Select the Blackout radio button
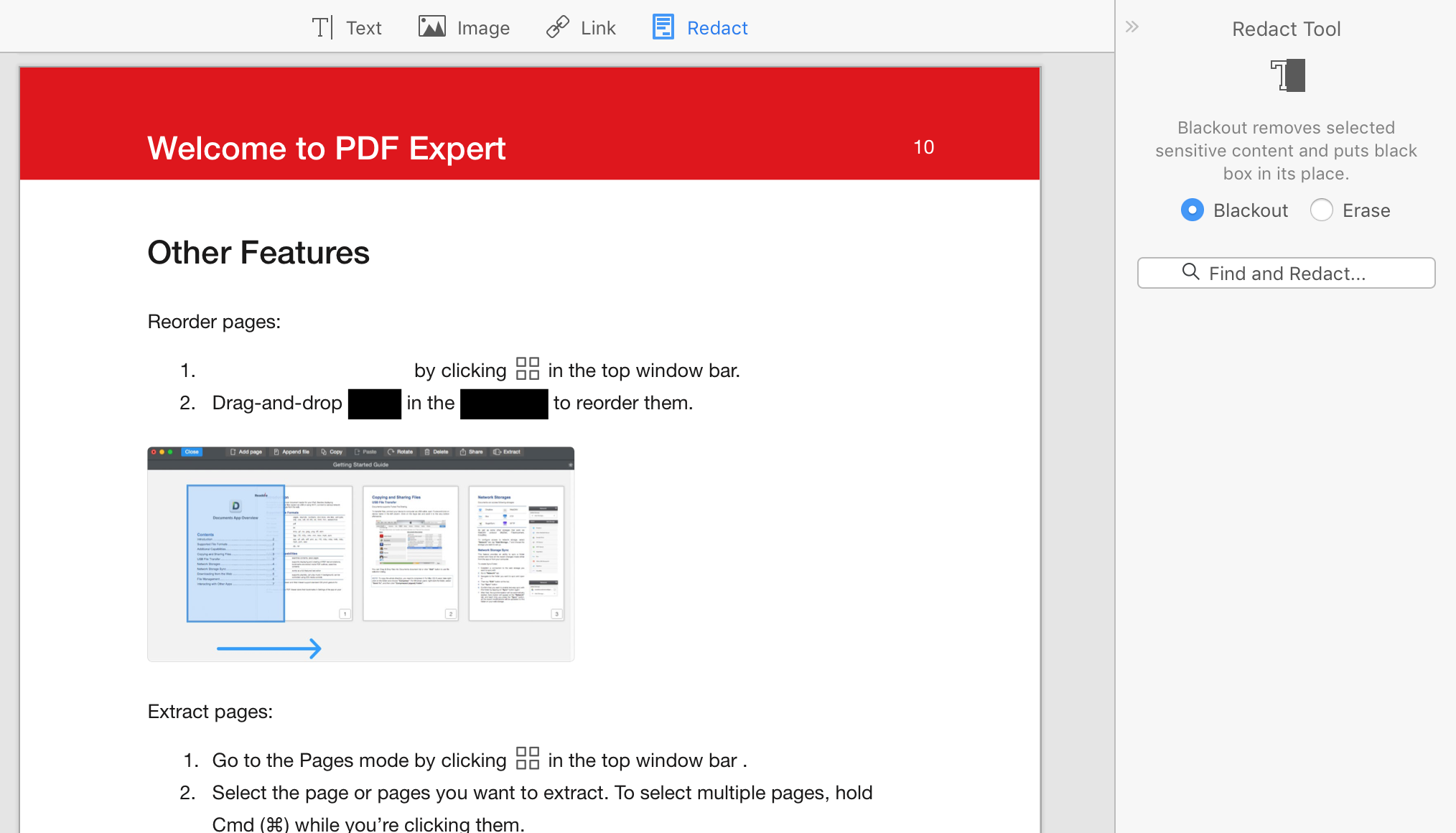This screenshot has width=1456, height=833. [x=1192, y=210]
